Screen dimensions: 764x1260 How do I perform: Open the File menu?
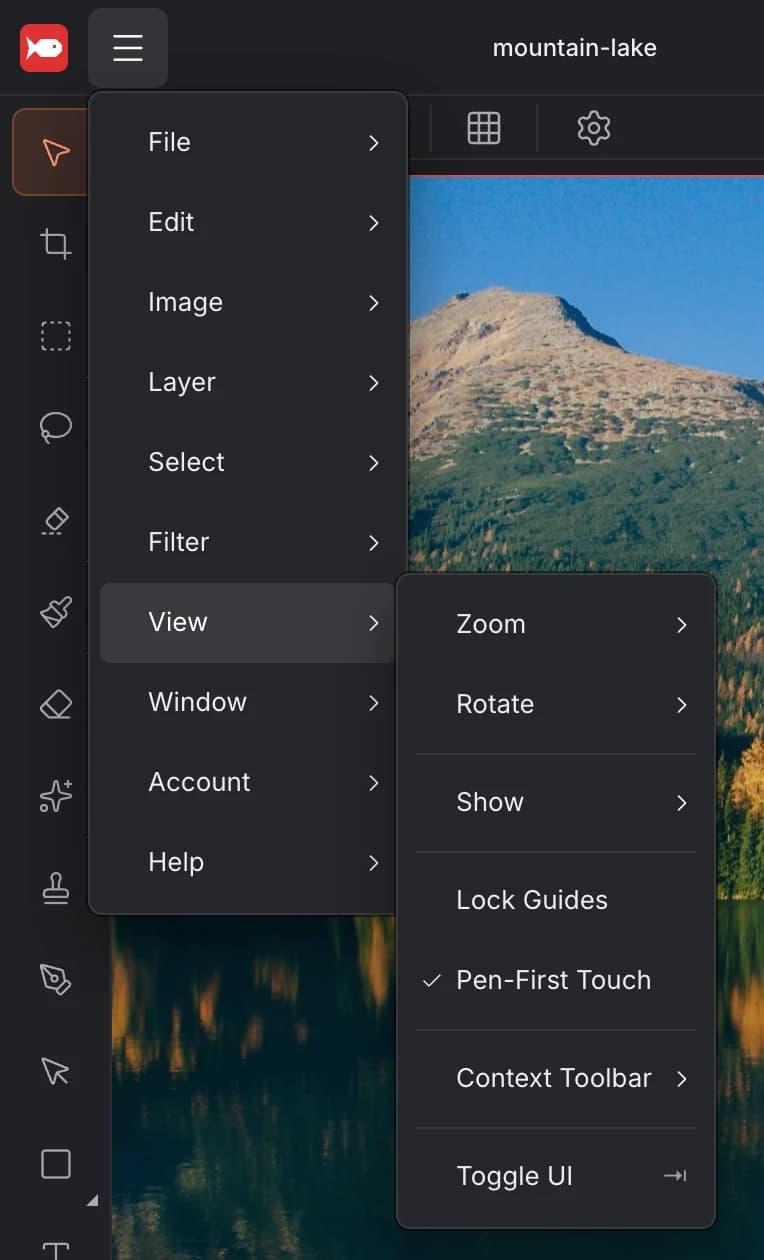tap(248, 142)
